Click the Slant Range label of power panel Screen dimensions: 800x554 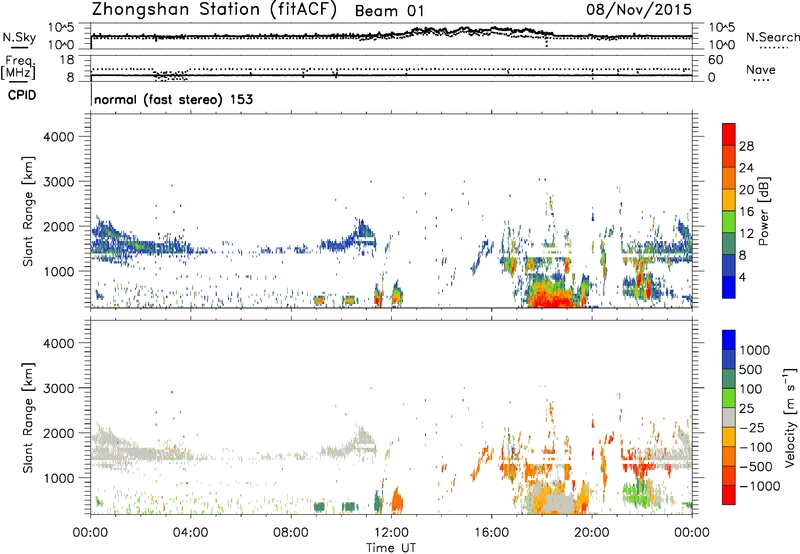pyautogui.click(x=28, y=211)
